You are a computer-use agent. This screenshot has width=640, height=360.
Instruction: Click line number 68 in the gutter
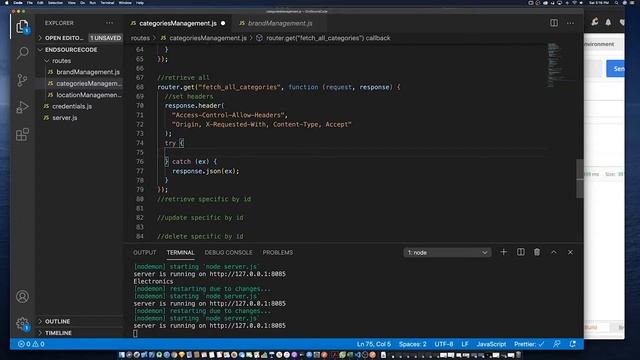click(140, 87)
